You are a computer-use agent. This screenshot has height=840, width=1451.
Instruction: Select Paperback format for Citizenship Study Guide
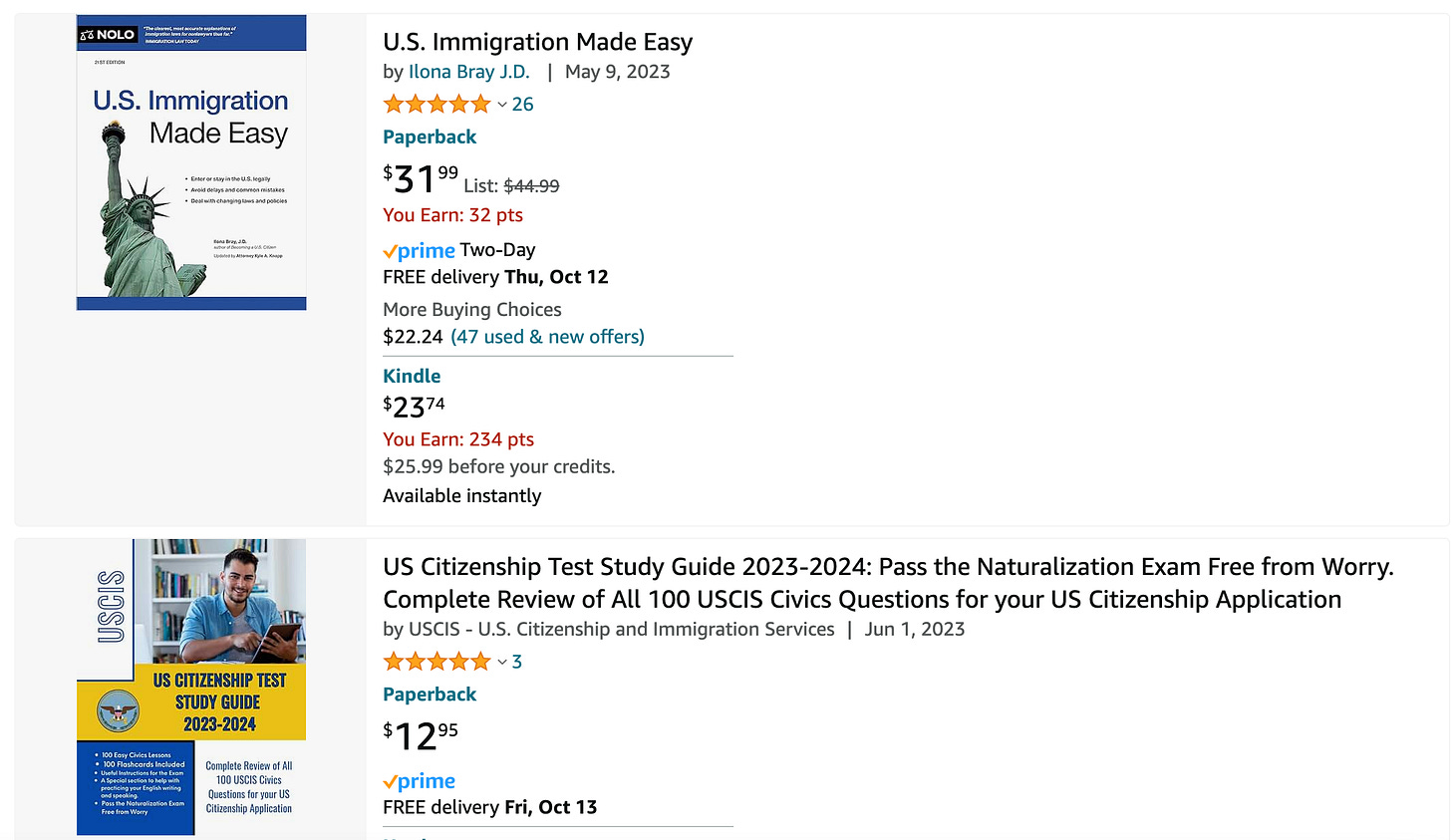point(430,695)
